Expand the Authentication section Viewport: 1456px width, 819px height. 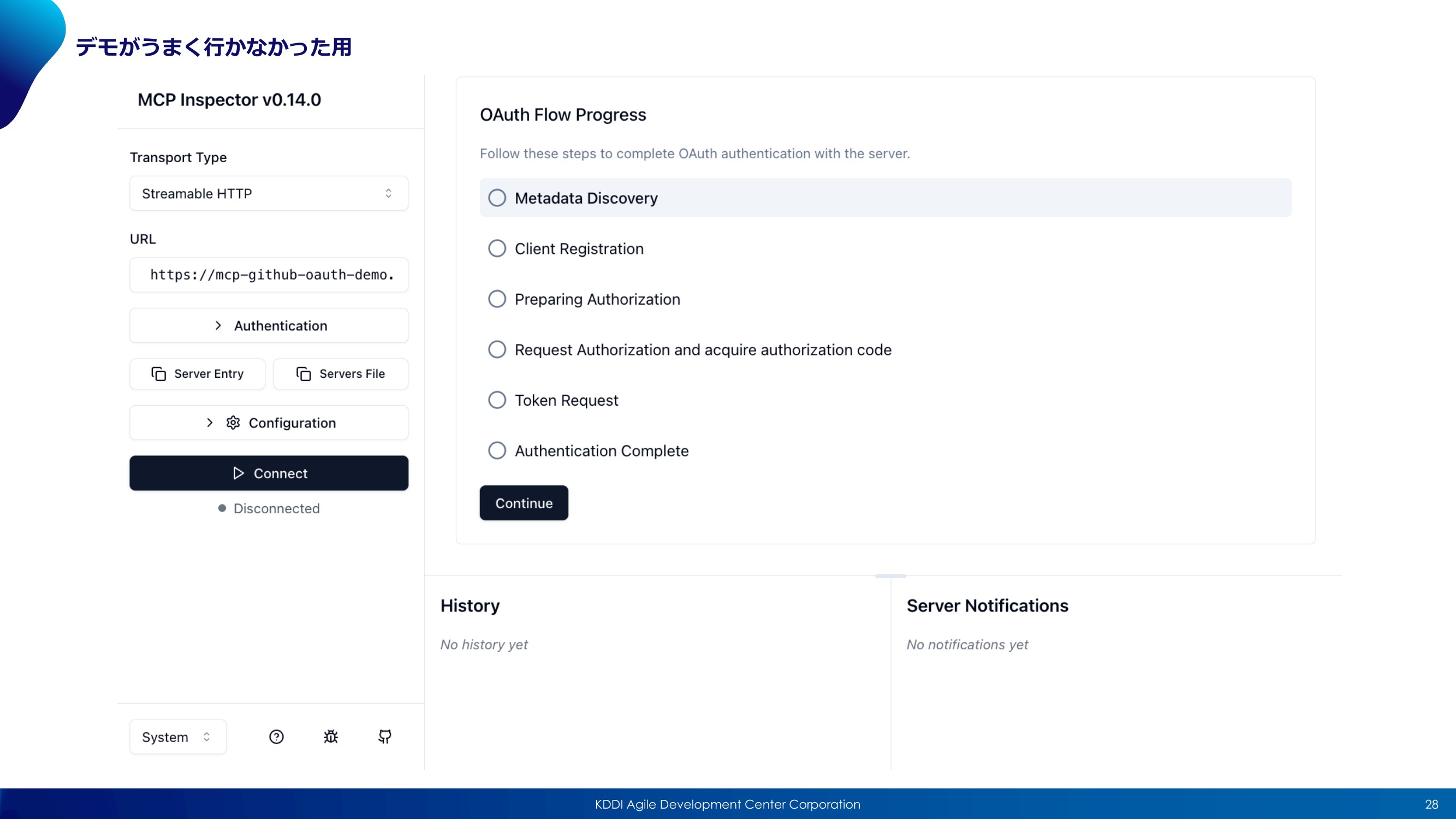[x=269, y=325]
